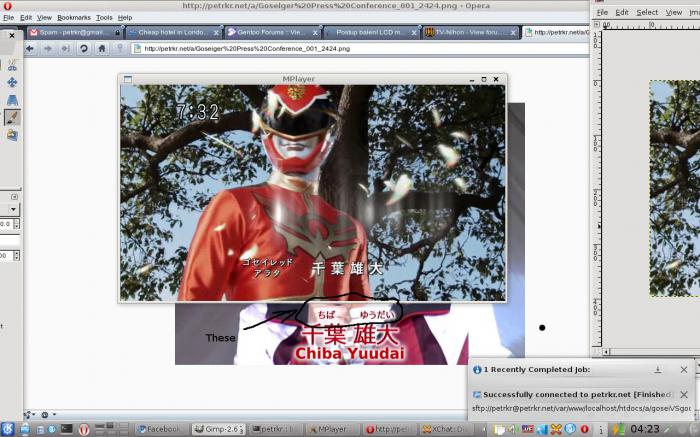Select the GIMP paintbrush tool
This screenshot has width=700, height=437.
(12, 117)
